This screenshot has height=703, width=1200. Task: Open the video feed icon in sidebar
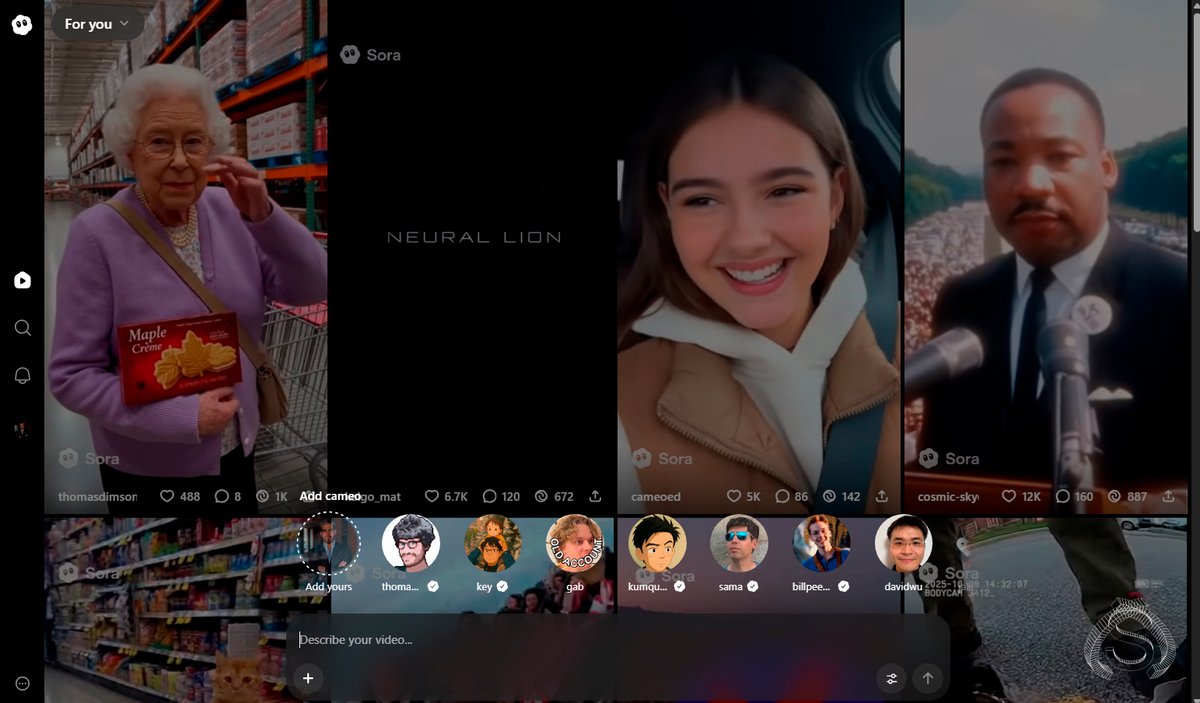pyautogui.click(x=22, y=280)
